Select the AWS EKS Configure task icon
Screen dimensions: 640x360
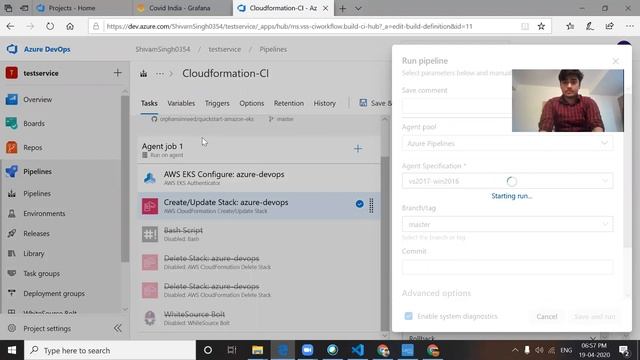[150, 178]
